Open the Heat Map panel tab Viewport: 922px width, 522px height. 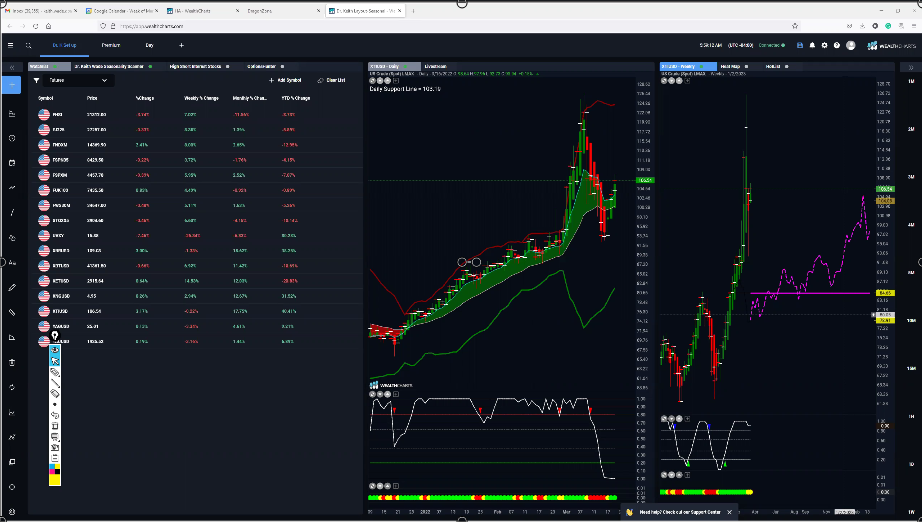730,66
